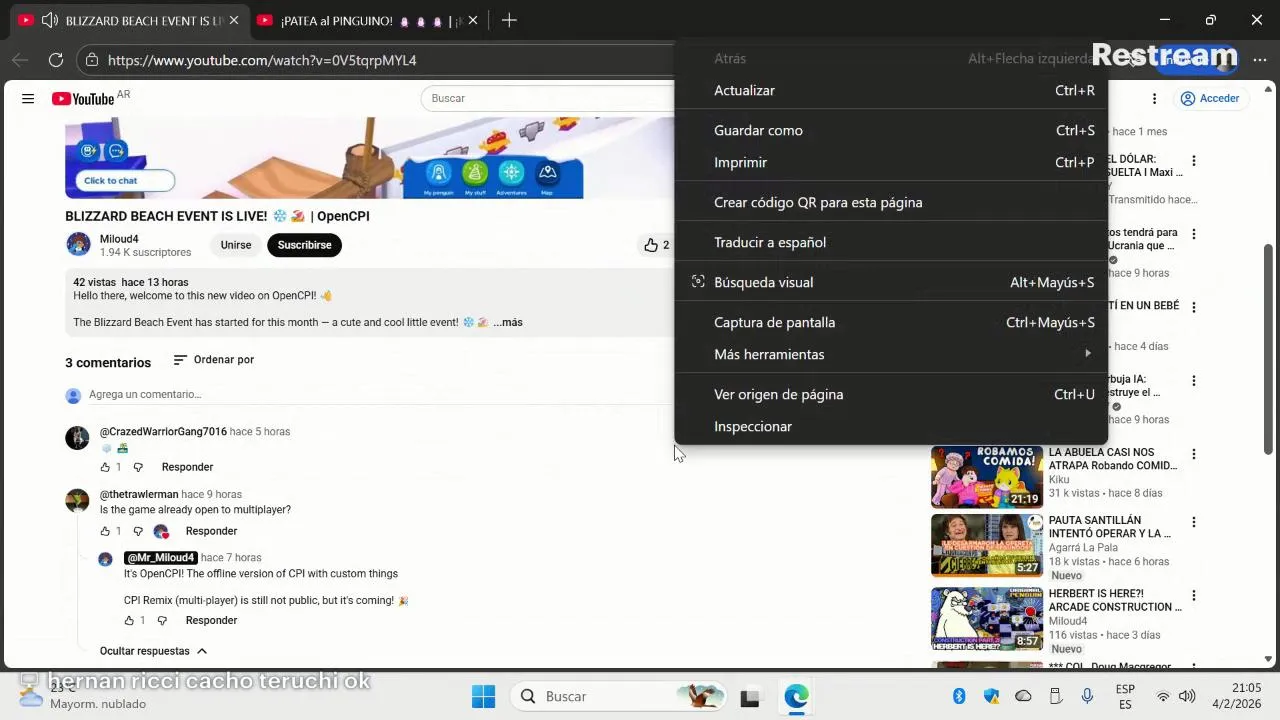Open Edge browser three-dot menu
The height and width of the screenshot is (720, 1280).
[1259, 60]
